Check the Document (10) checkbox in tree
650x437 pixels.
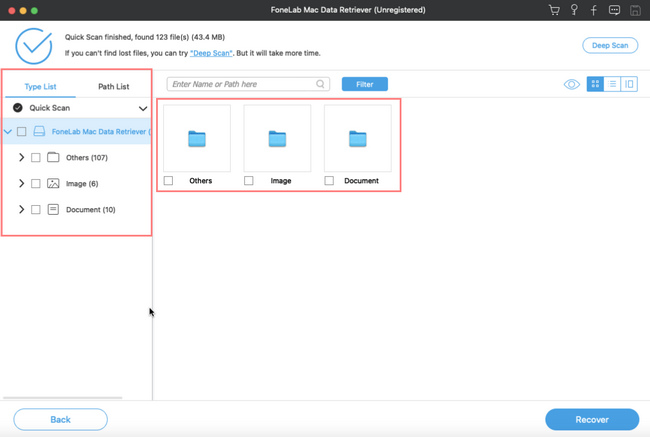(x=36, y=210)
